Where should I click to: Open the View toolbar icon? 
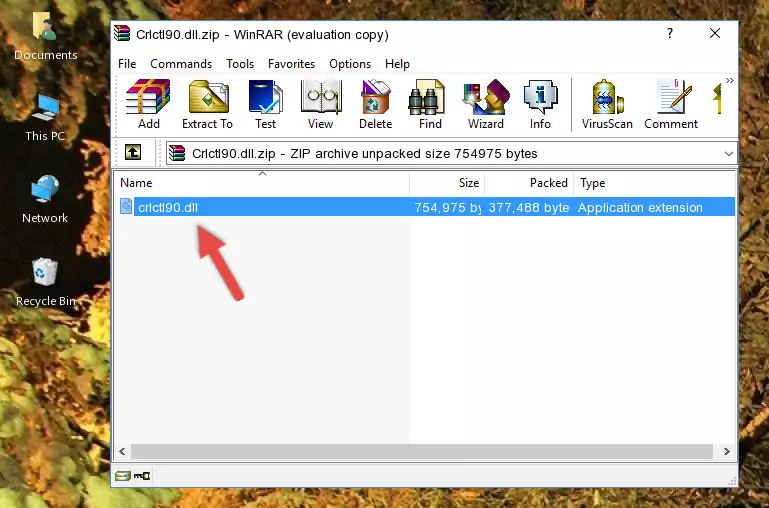(x=321, y=97)
